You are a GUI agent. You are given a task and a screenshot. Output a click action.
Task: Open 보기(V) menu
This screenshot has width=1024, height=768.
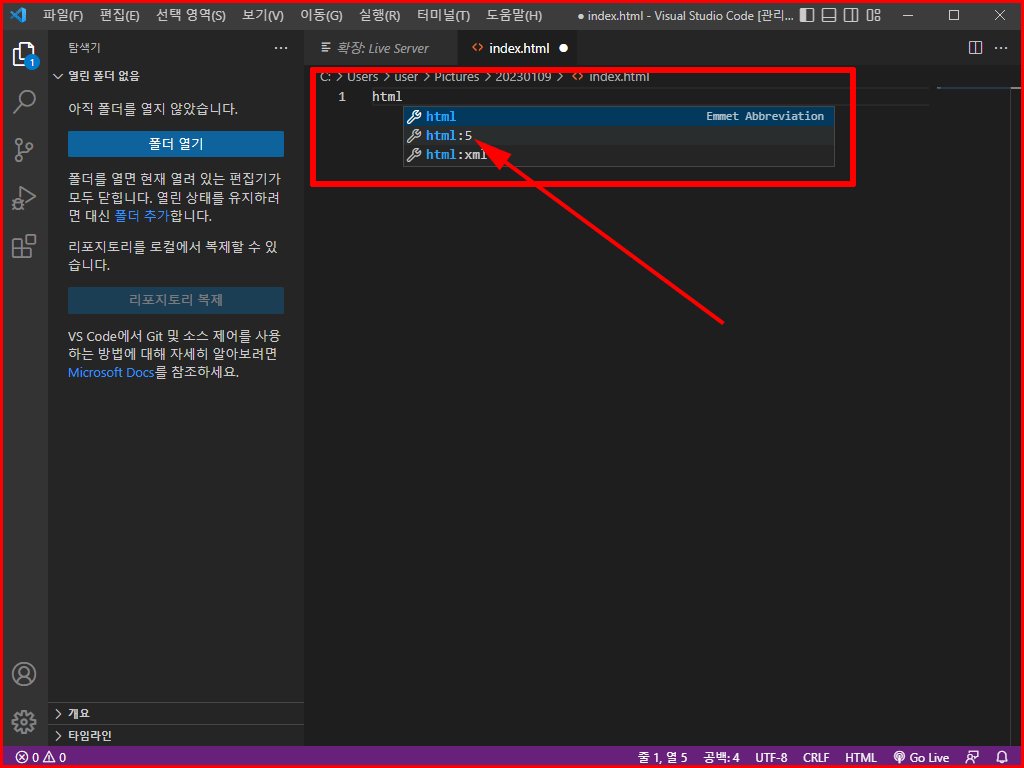(263, 15)
